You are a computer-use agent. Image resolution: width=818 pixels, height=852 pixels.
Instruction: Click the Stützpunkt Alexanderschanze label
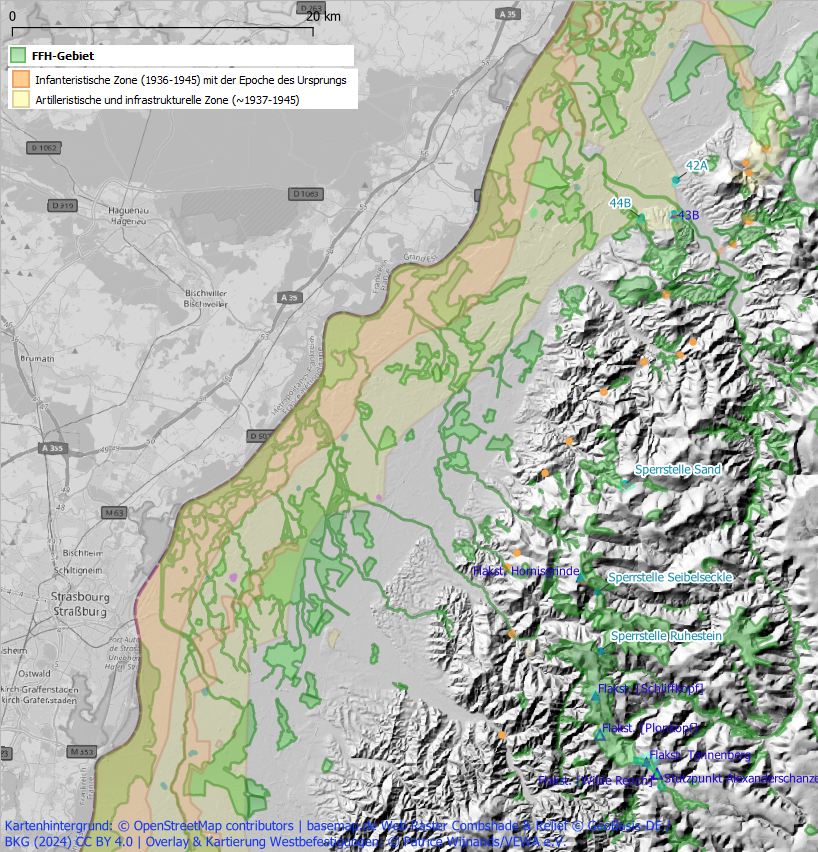pos(740,778)
